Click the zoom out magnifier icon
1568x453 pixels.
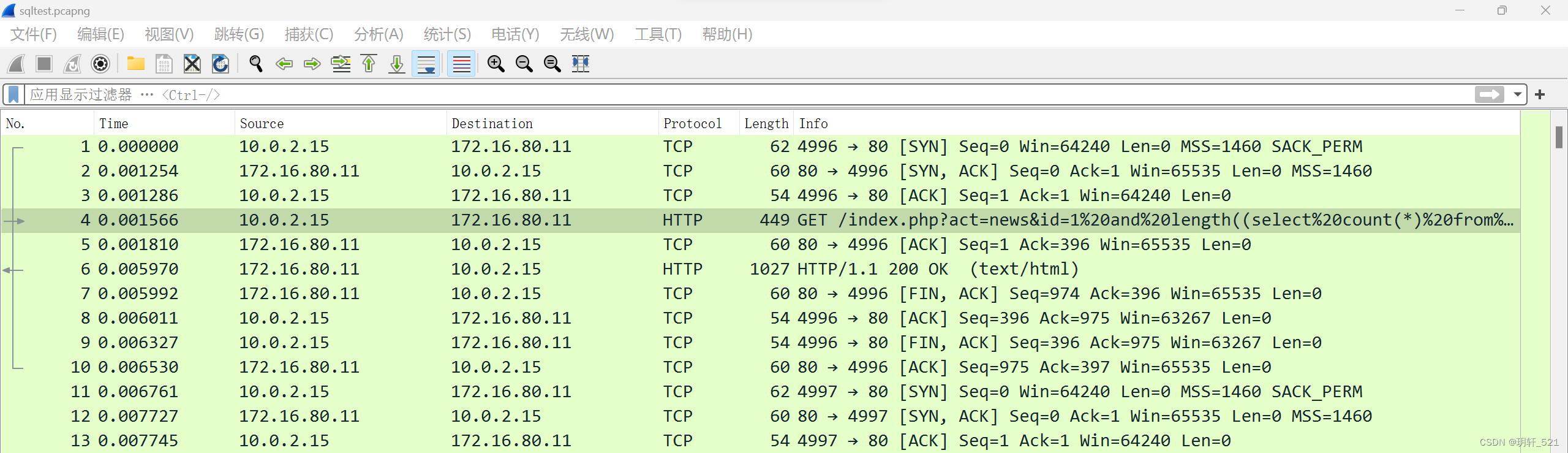tap(524, 64)
